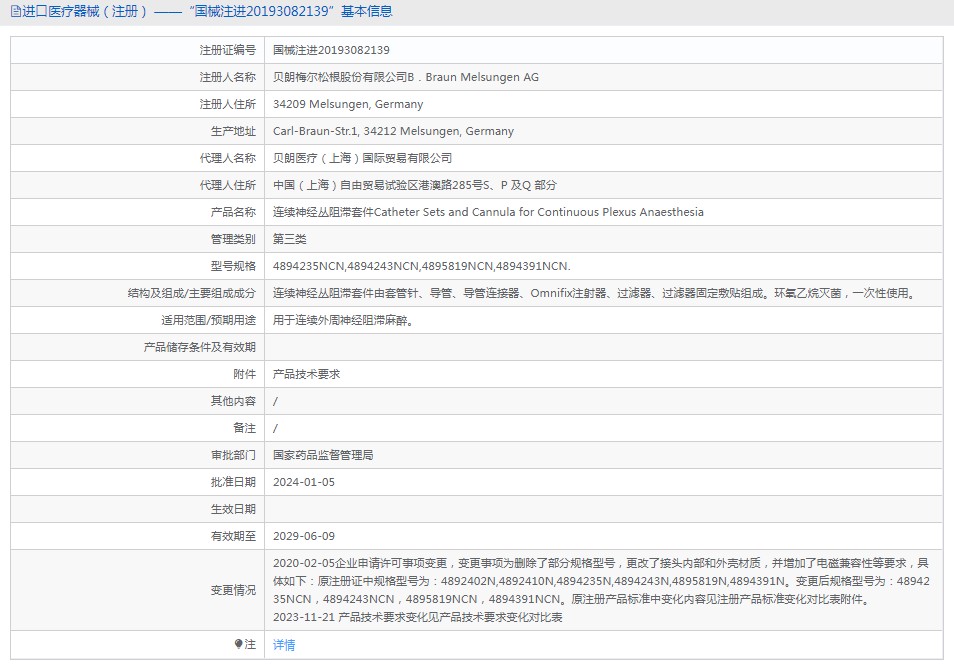Click the bullet icon beside 注

pyautogui.click(x=238, y=644)
